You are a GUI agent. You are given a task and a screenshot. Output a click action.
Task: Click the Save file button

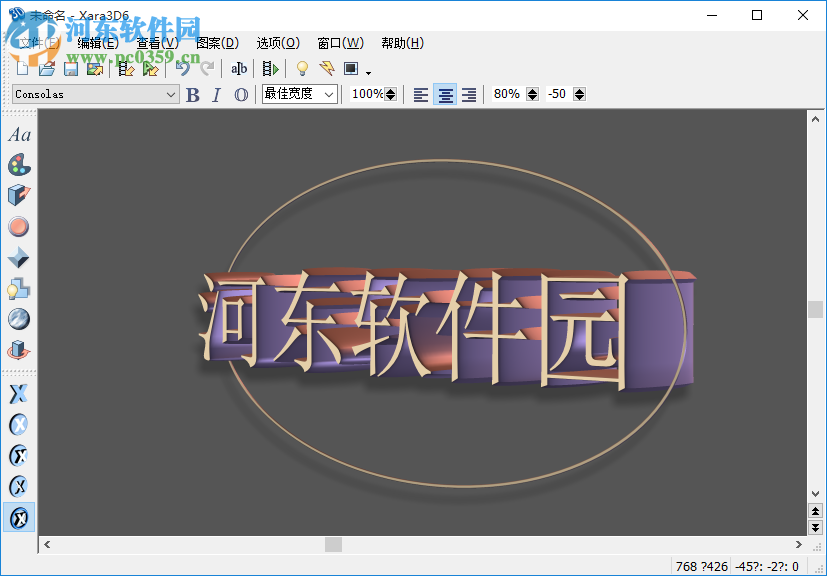click(70, 69)
